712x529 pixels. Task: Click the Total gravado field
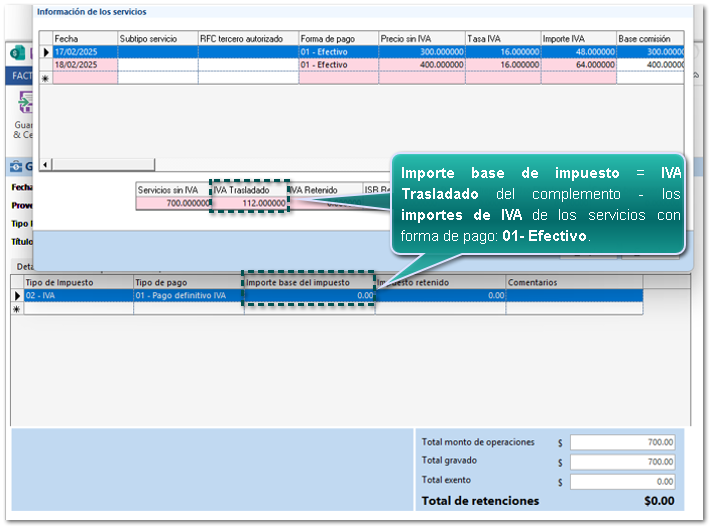(x=623, y=462)
